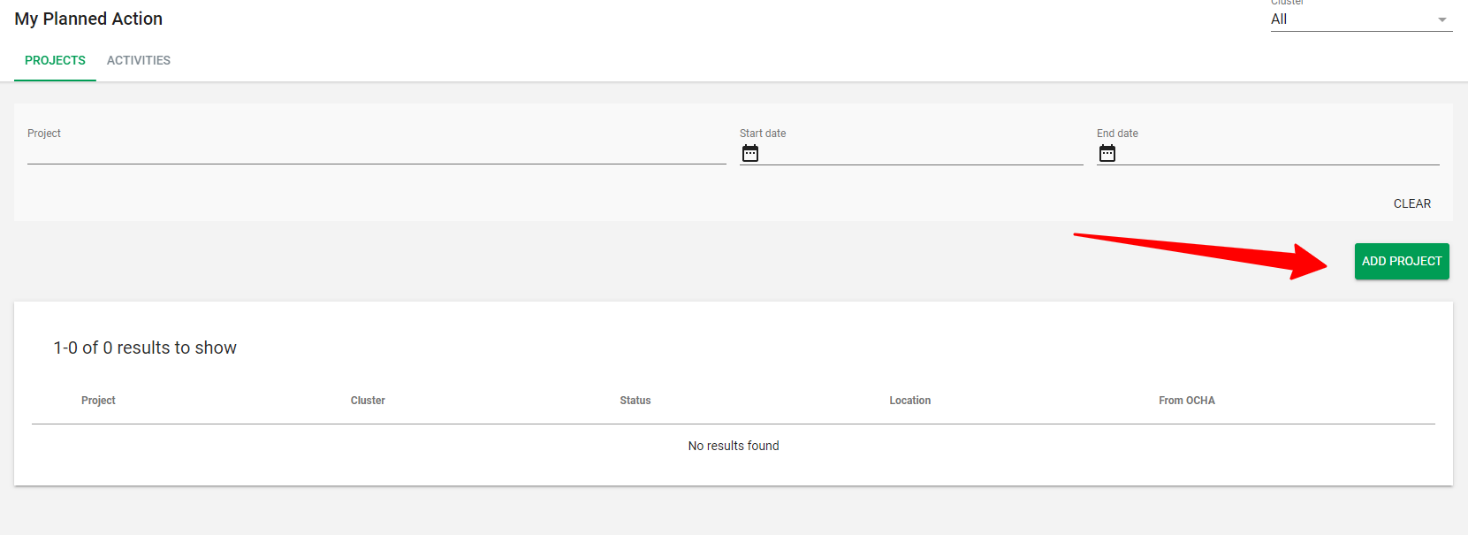
Task: Select the Projects tab
Action: (55, 60)
